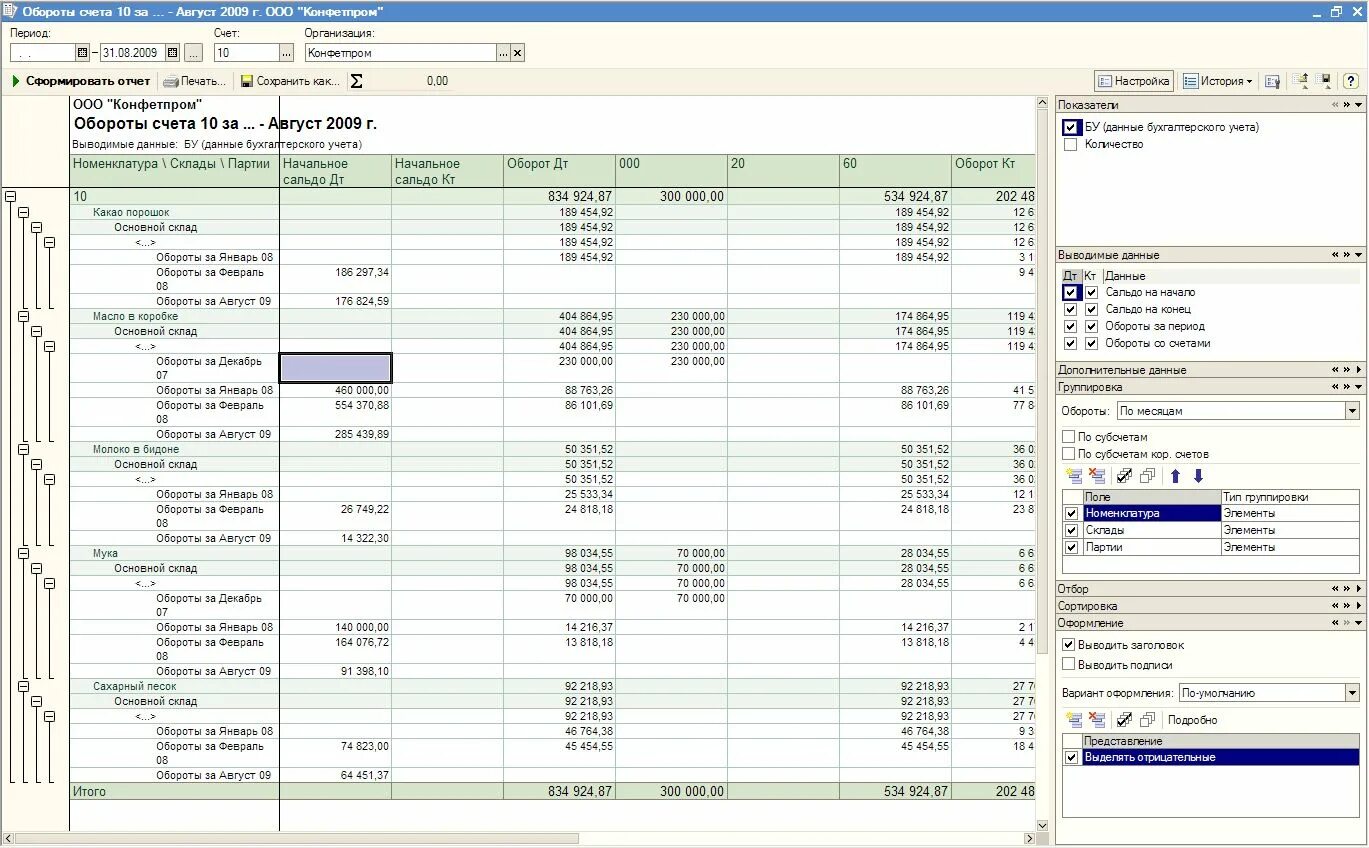Click the period selection ellipsis button
This screenshot has height=848, width=1369.
(194, 53)
